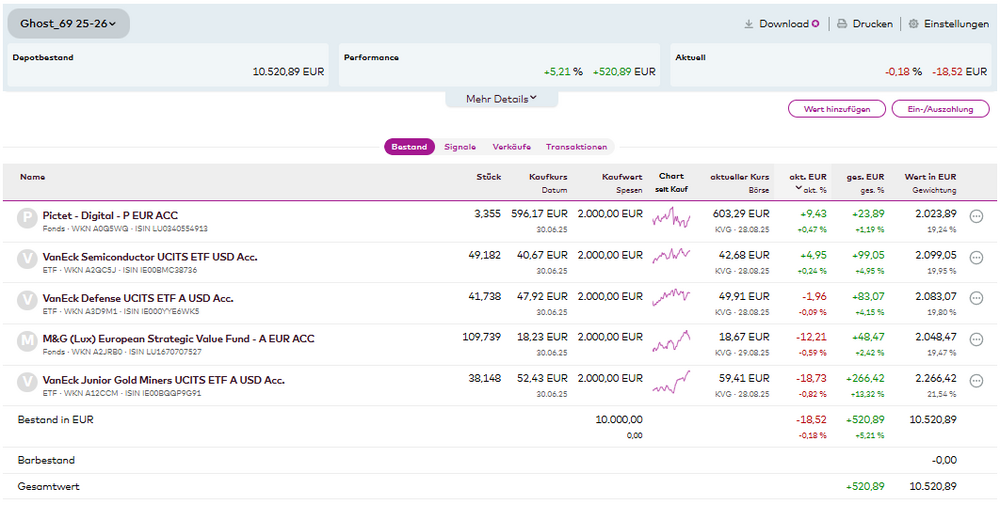The image size is (1000, 520).
Task: Click the Pictet - Digital sparkline chart
Action: tap(671, 217)
